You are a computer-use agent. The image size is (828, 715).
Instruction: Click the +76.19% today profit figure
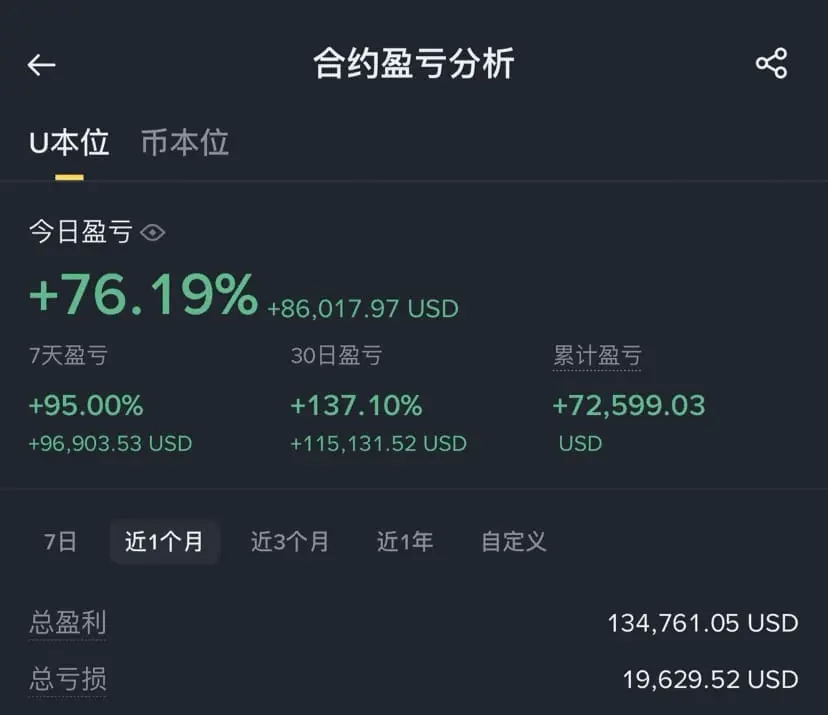144,294
